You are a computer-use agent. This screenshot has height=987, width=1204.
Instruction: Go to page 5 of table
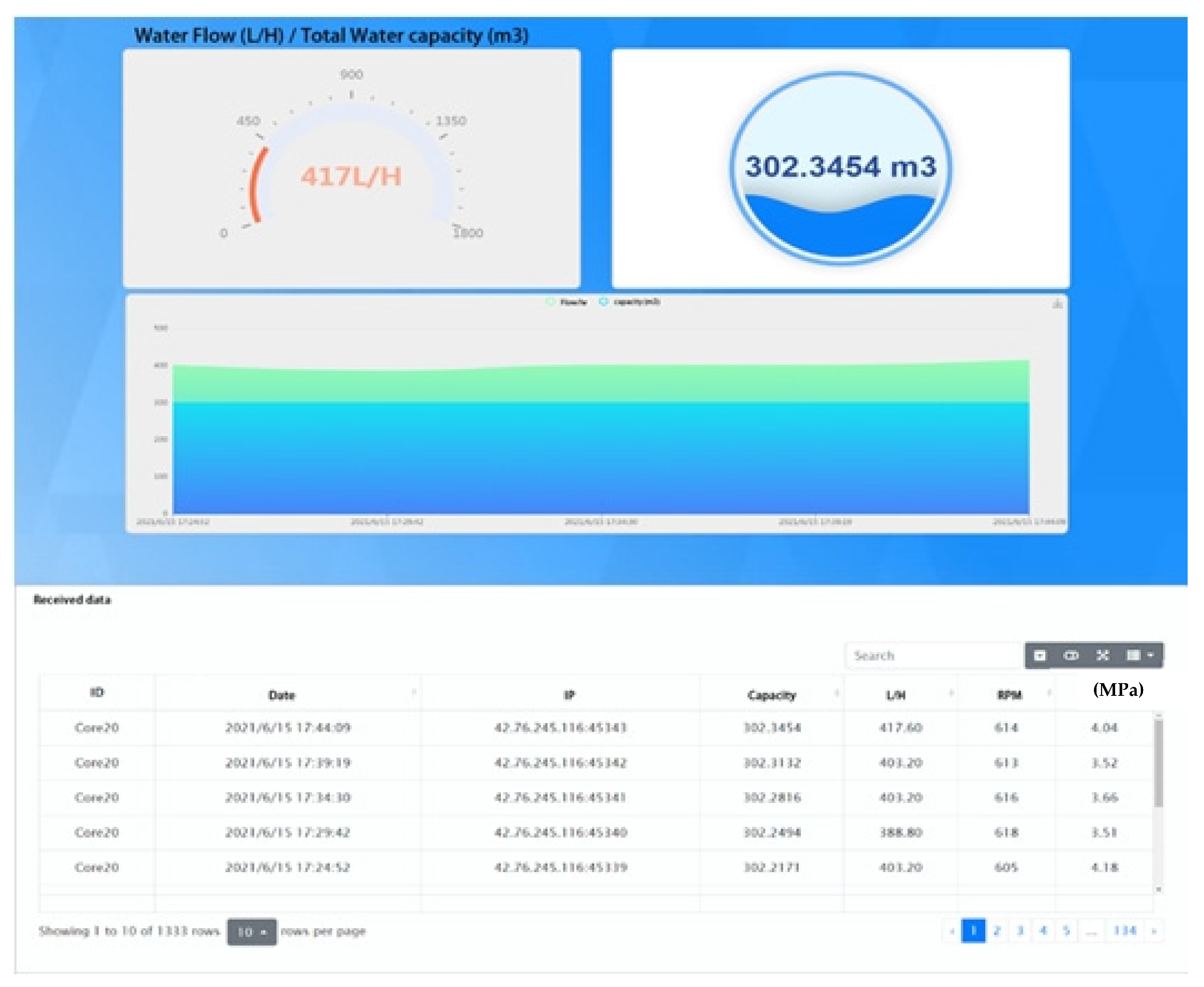[1066, 931]
